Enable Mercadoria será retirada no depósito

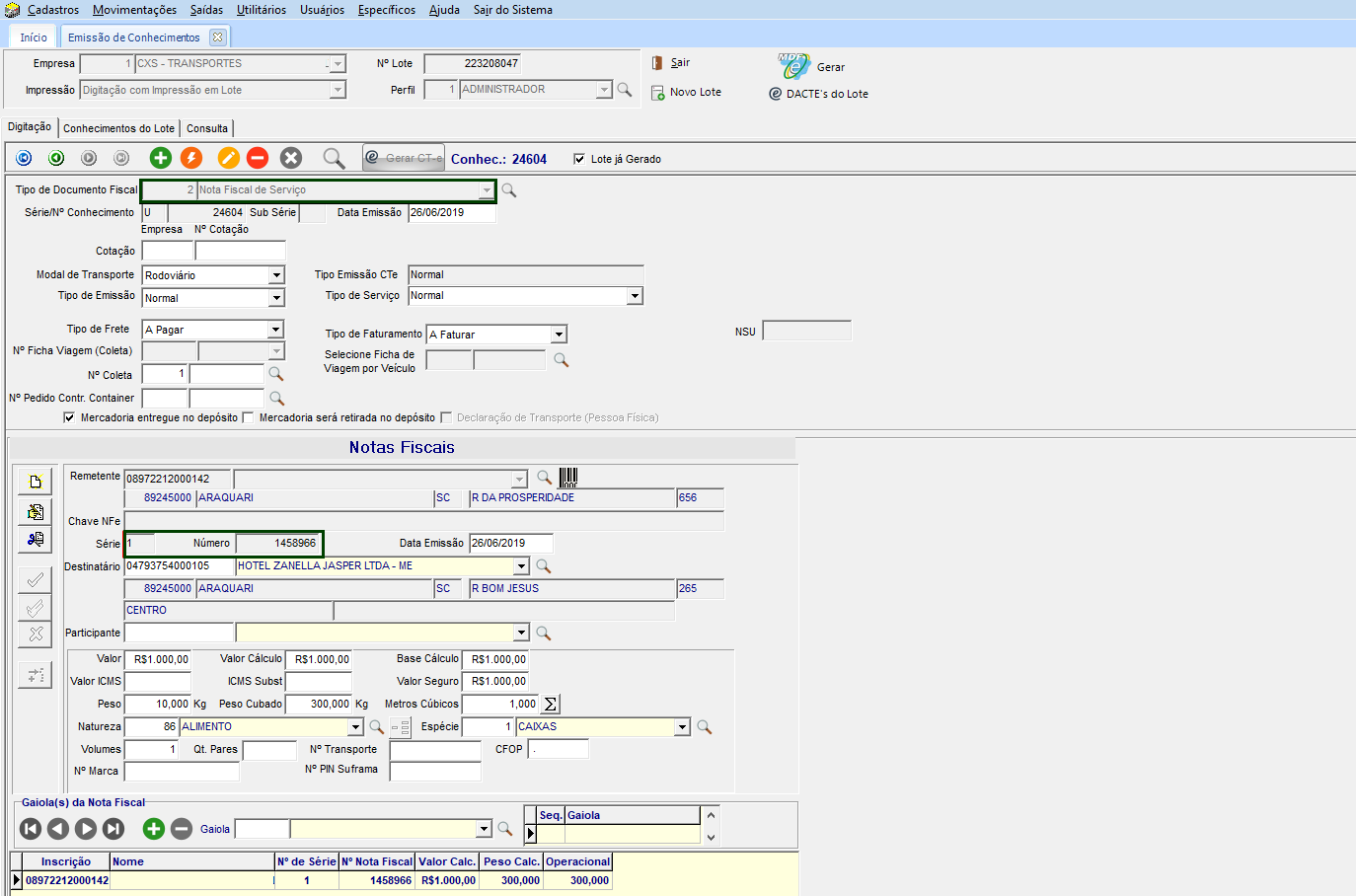249,417
